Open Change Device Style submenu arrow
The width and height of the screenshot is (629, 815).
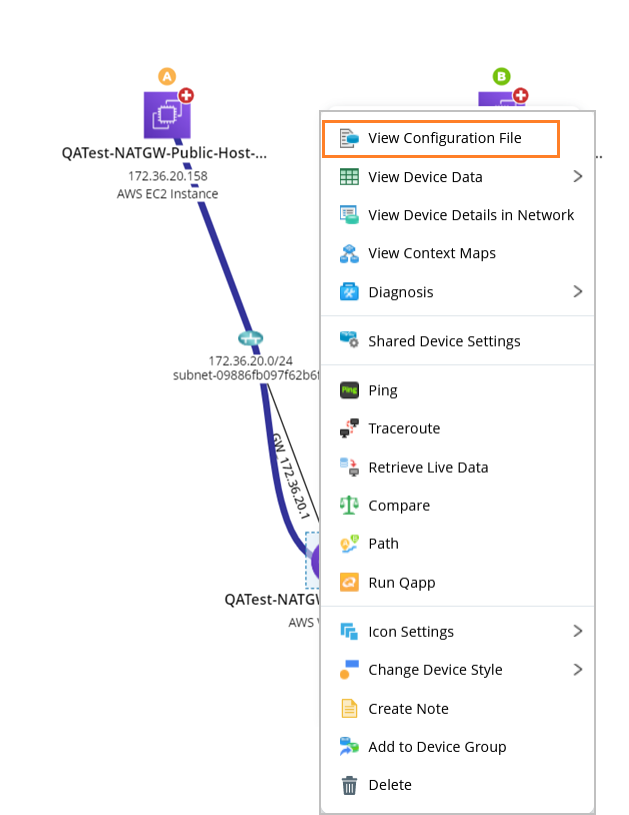(578, 670)
